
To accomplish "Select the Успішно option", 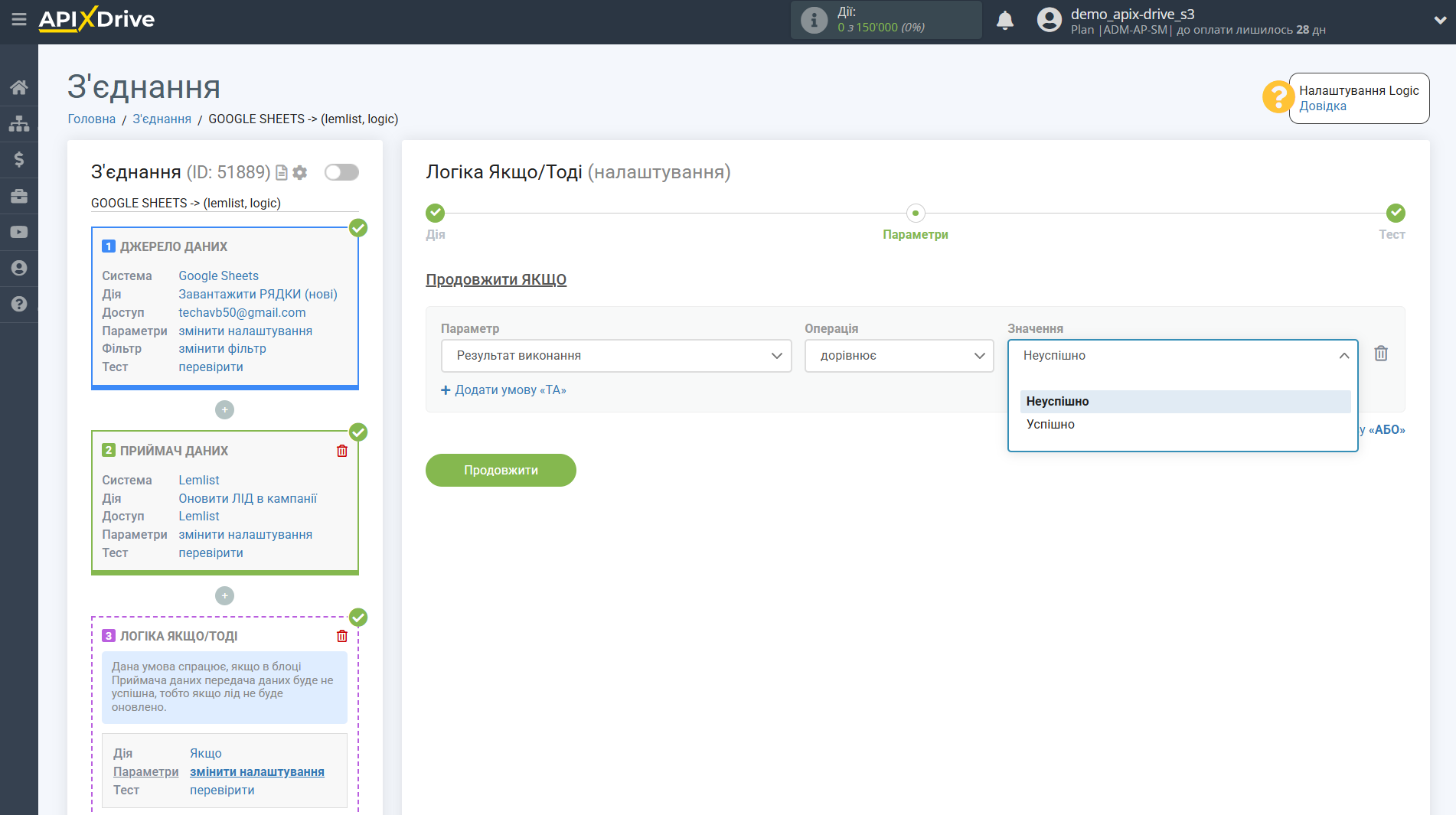I will [1185, 425].
